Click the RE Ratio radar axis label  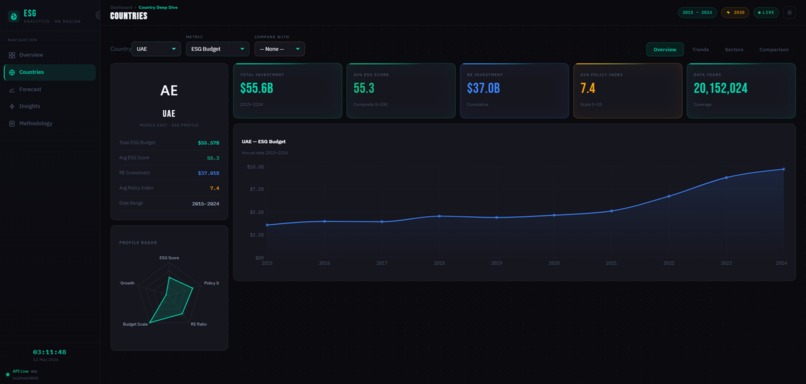[x=198, y=324]
